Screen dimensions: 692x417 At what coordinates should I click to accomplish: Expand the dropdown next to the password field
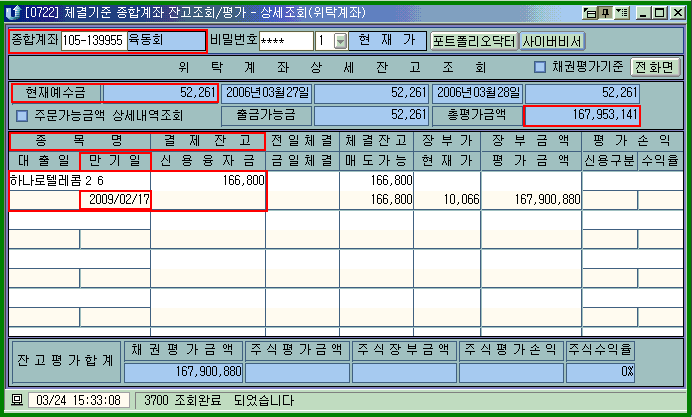coord(340,41)
